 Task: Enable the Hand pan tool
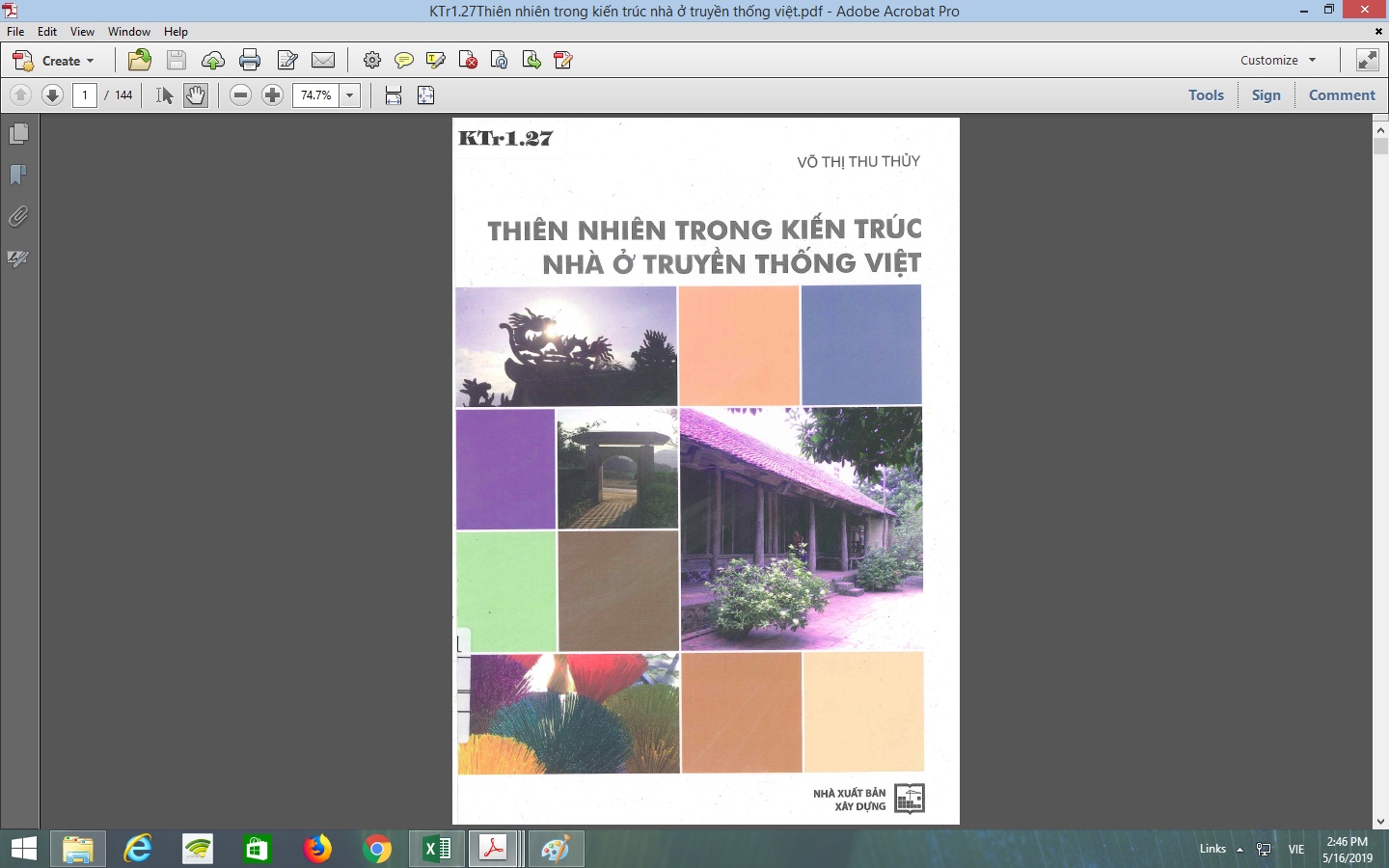[x=196, y=95]
